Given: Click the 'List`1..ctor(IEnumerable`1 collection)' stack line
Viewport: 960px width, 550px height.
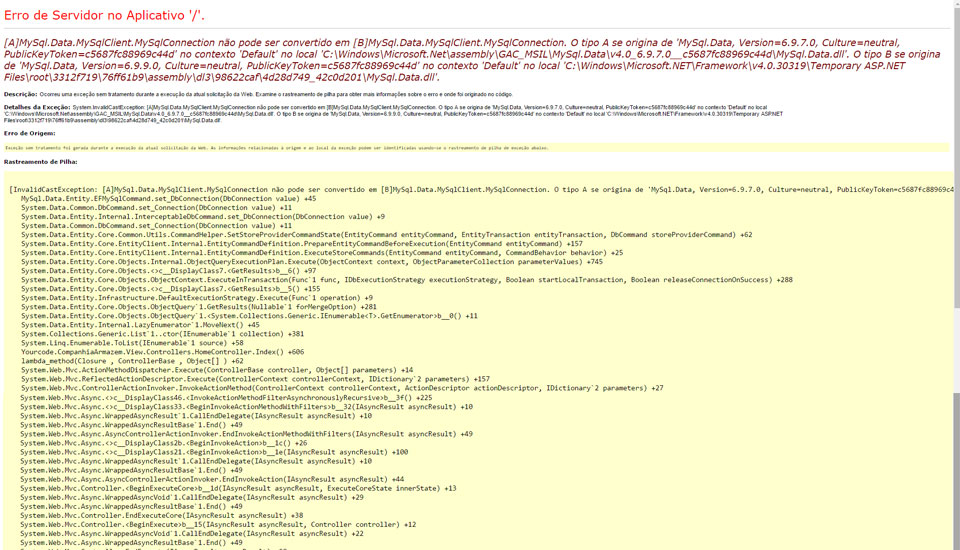Looking at the screenshot, I should (162, 334).
